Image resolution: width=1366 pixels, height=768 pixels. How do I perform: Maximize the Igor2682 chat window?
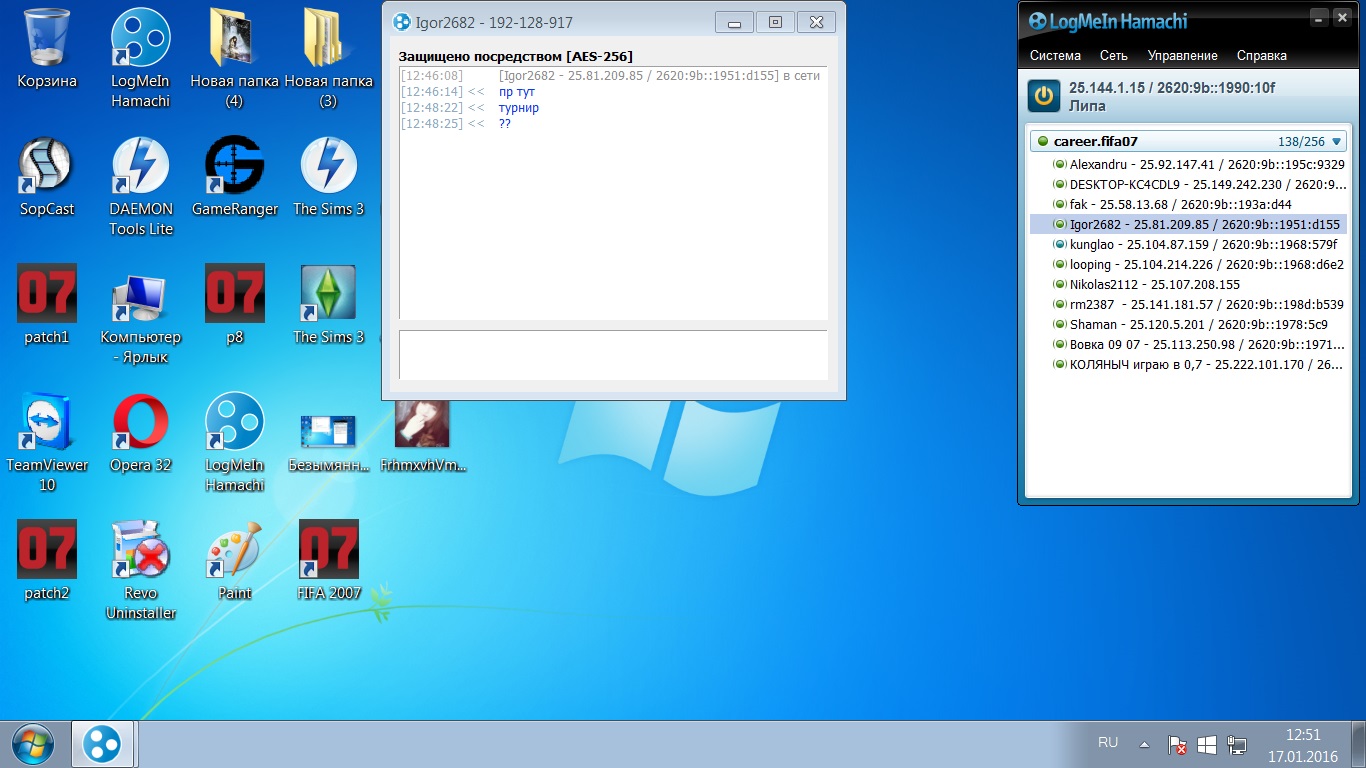coord(775,22)
